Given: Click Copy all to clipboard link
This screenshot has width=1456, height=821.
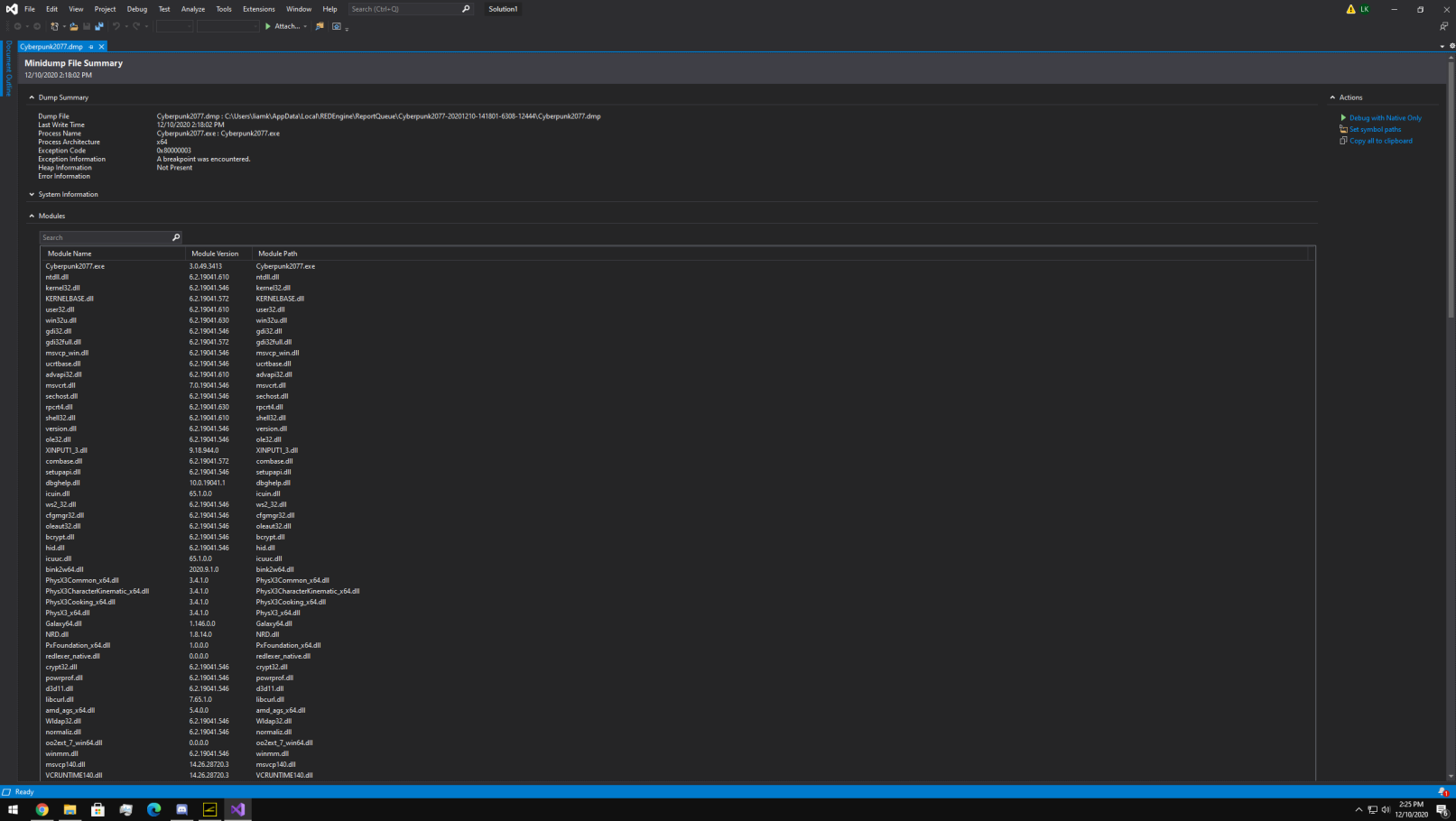Looking at the screenshot, I should coord(1380,141).
